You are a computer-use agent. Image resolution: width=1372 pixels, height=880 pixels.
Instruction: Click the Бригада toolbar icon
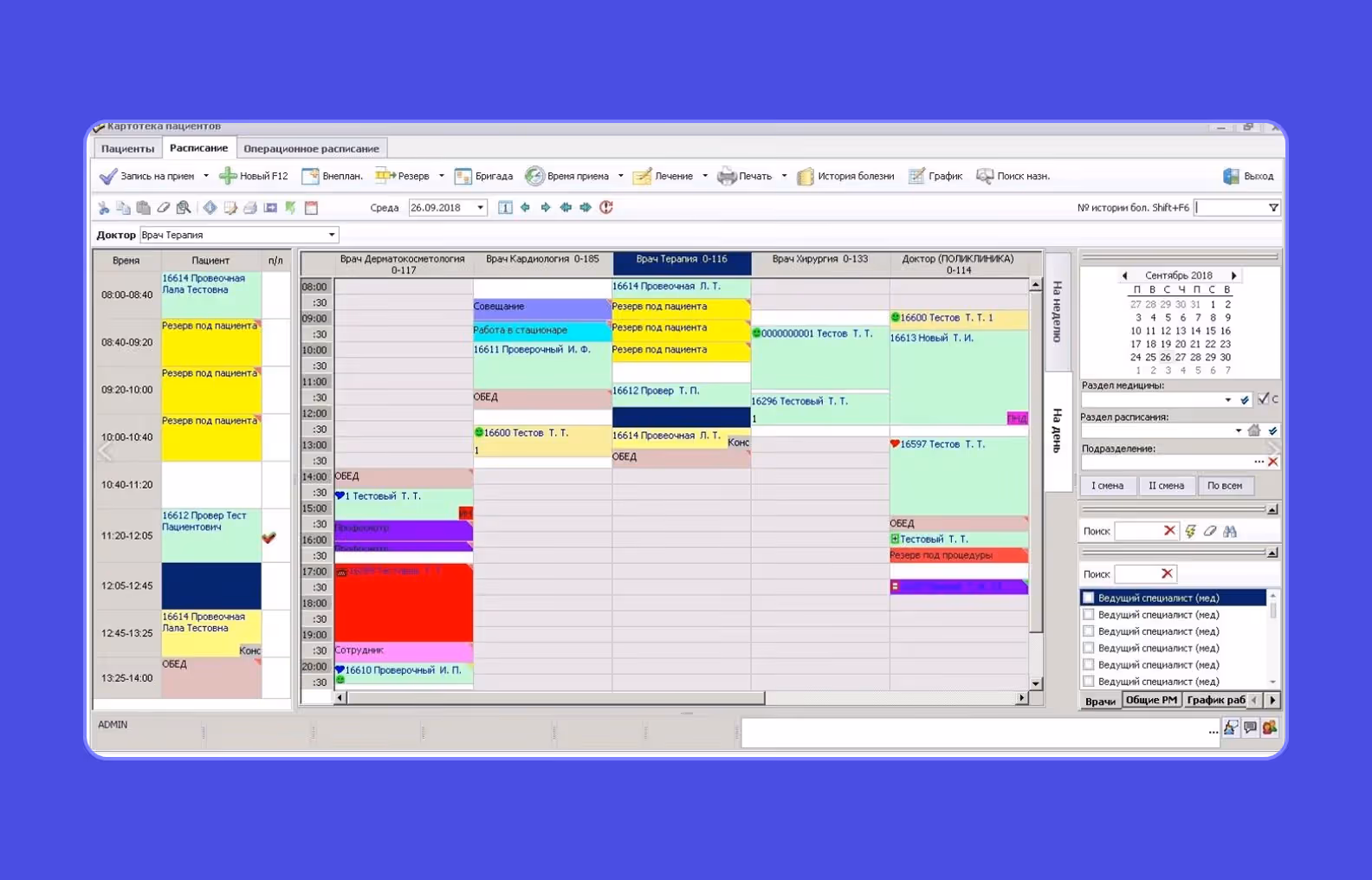point(463,176)
